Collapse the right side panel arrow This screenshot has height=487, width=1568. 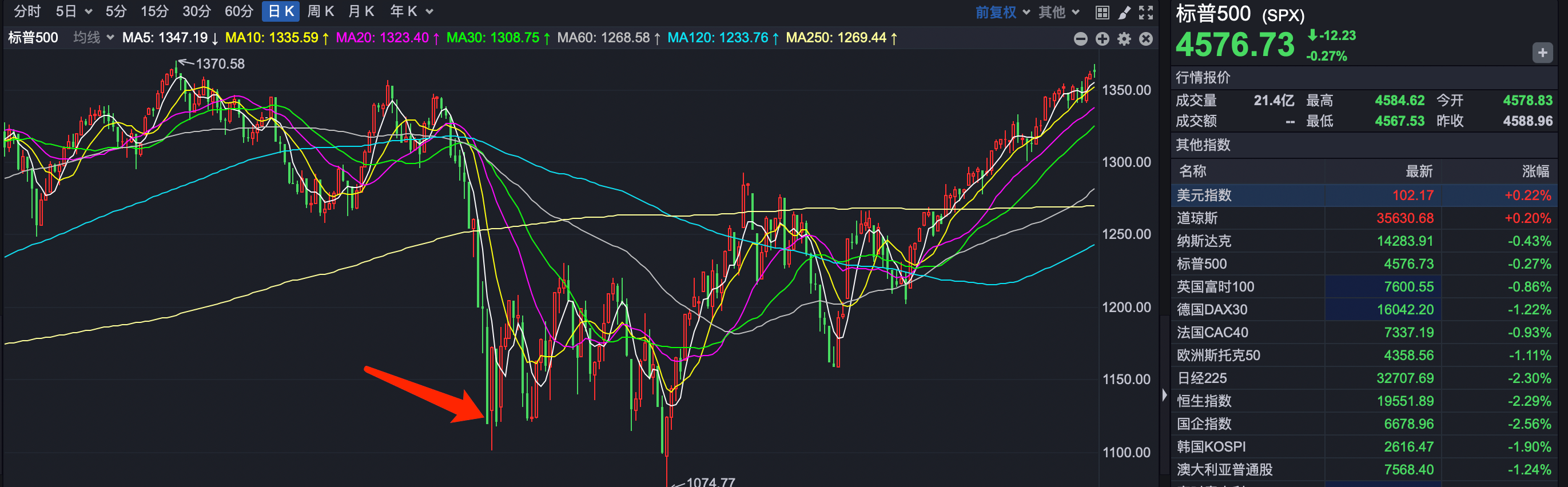coord(1164,394)
